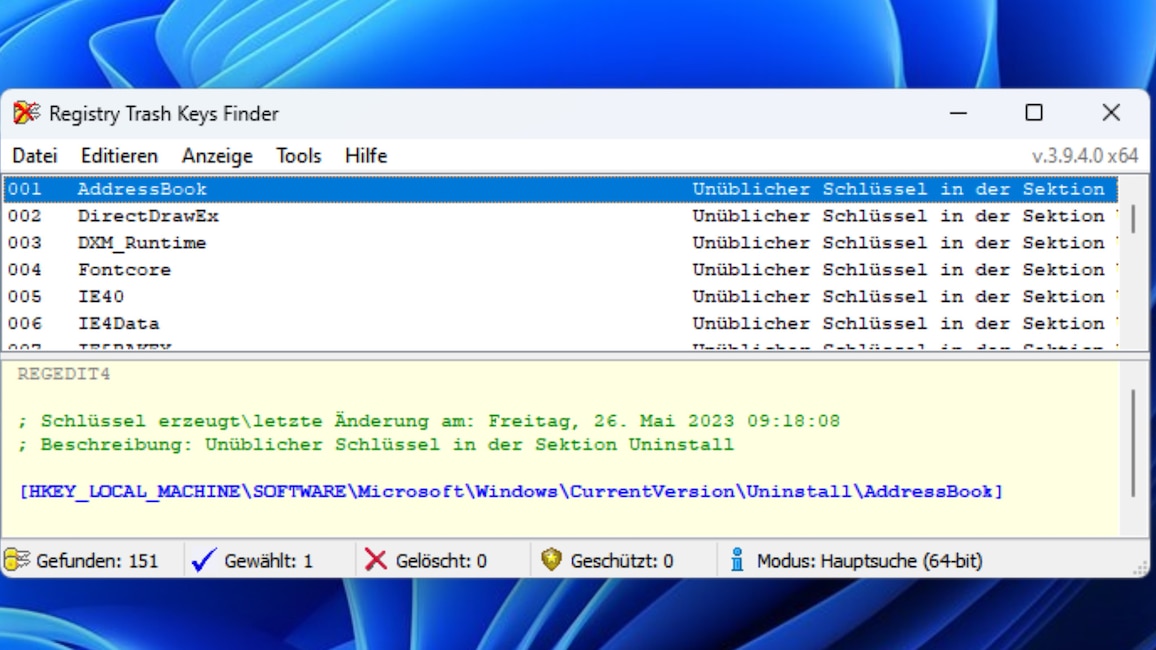Click the Registry Trash Keys Finder title icon
1156x650 pixels.
click(26, 113)
